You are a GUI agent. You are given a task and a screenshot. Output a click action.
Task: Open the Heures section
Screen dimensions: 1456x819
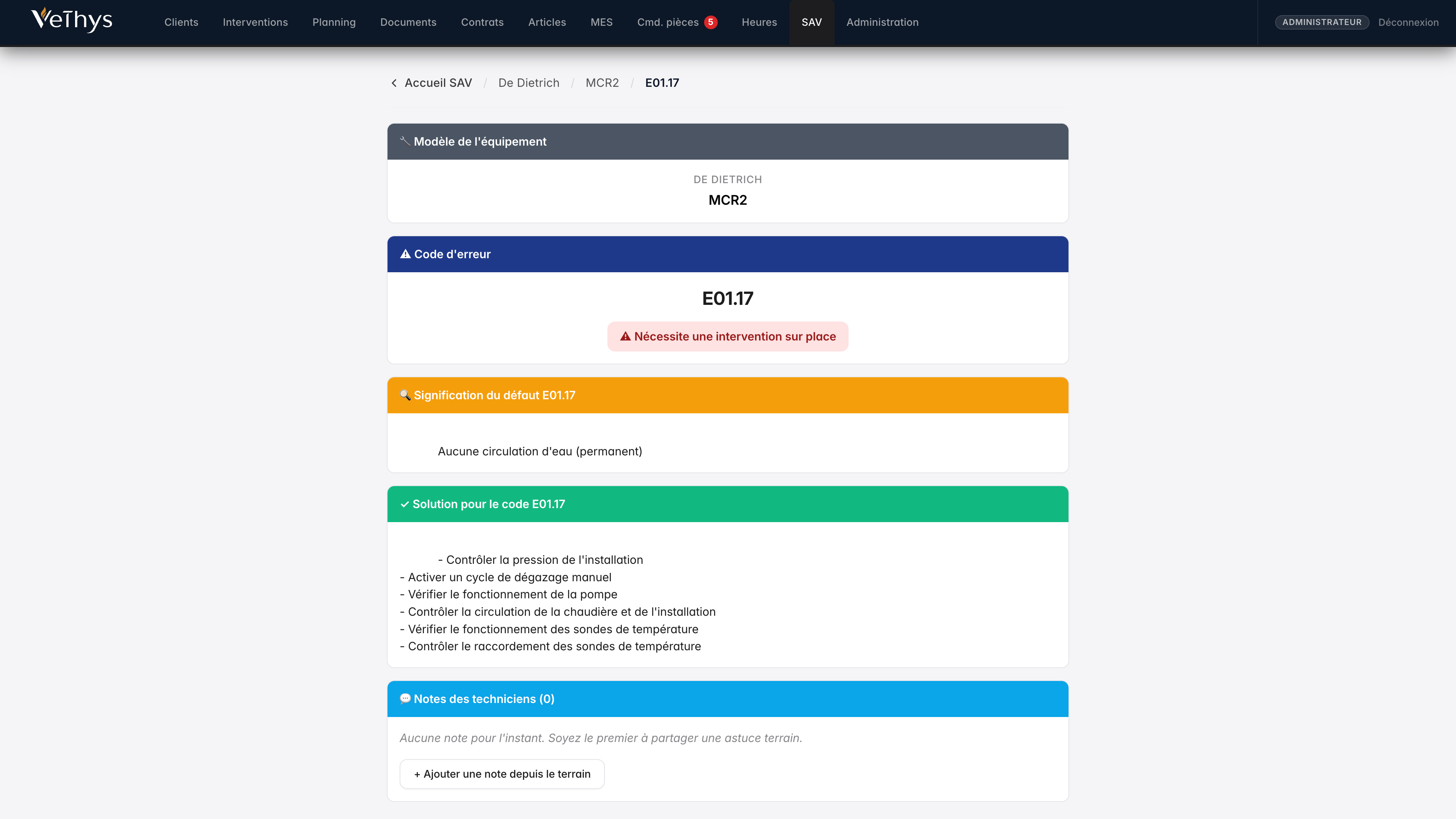(x=759, y=22)
